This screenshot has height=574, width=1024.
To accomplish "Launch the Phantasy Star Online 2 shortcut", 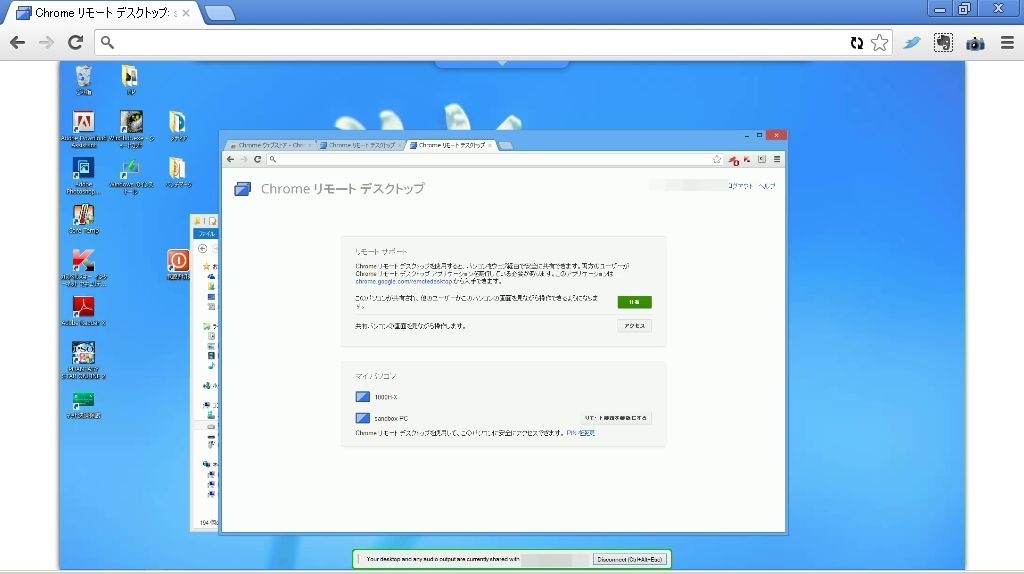I will pos(84,360).
